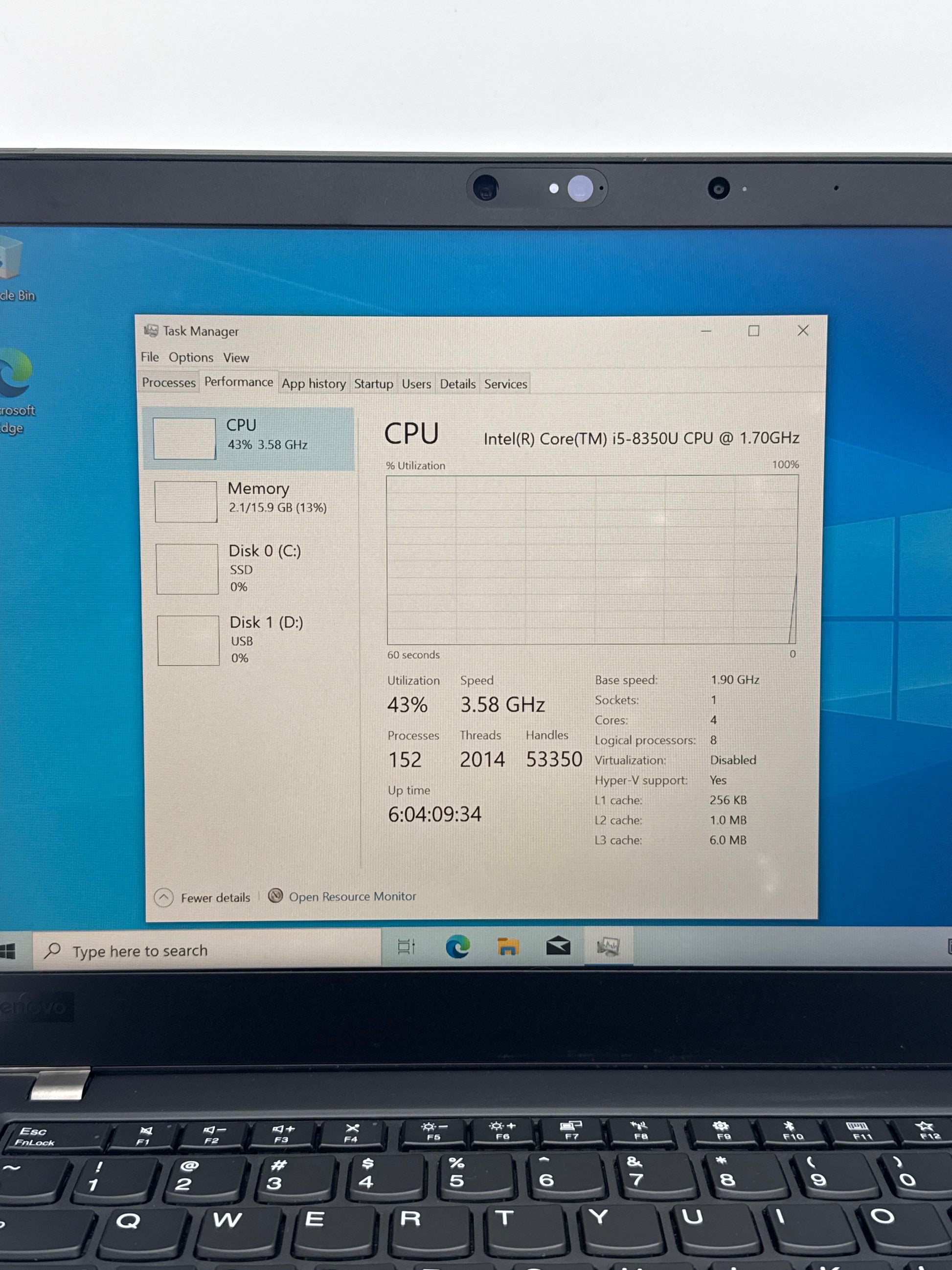Click the Open Resource Monitor link
The width and height of the screenshot is (952, 1270).
tap(352, 896)
